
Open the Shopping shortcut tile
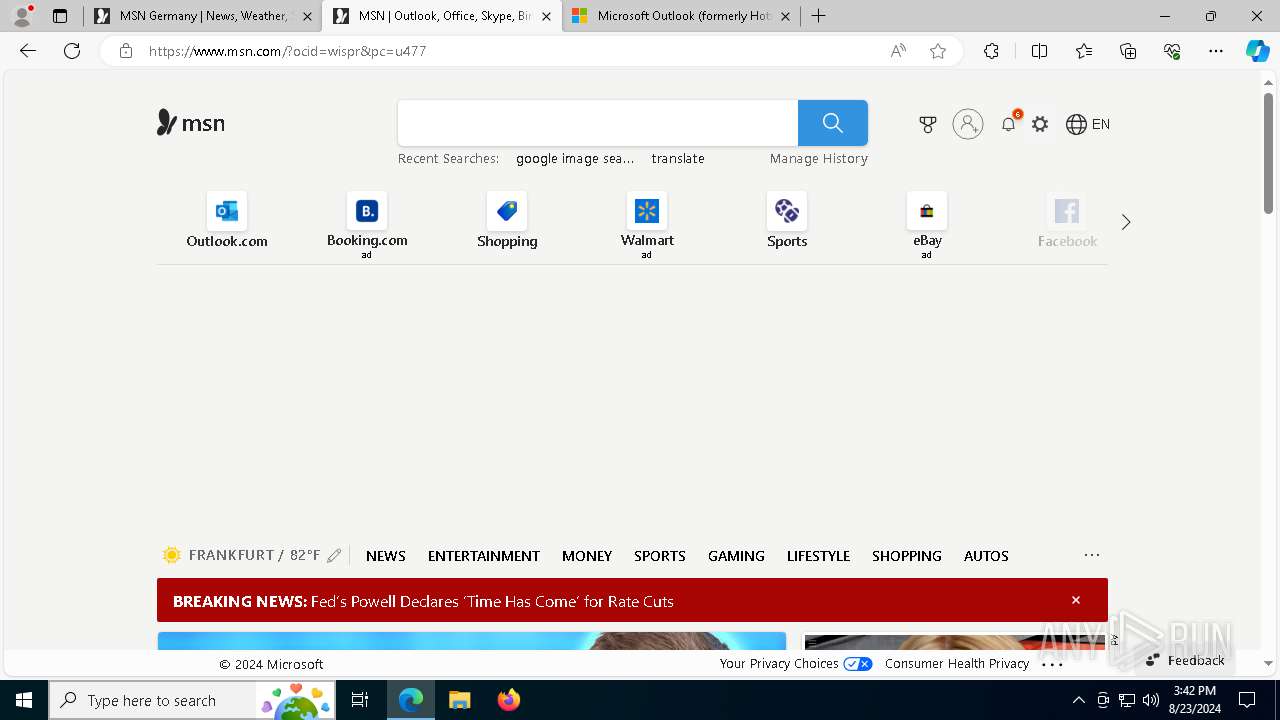[x=507, y=221]
